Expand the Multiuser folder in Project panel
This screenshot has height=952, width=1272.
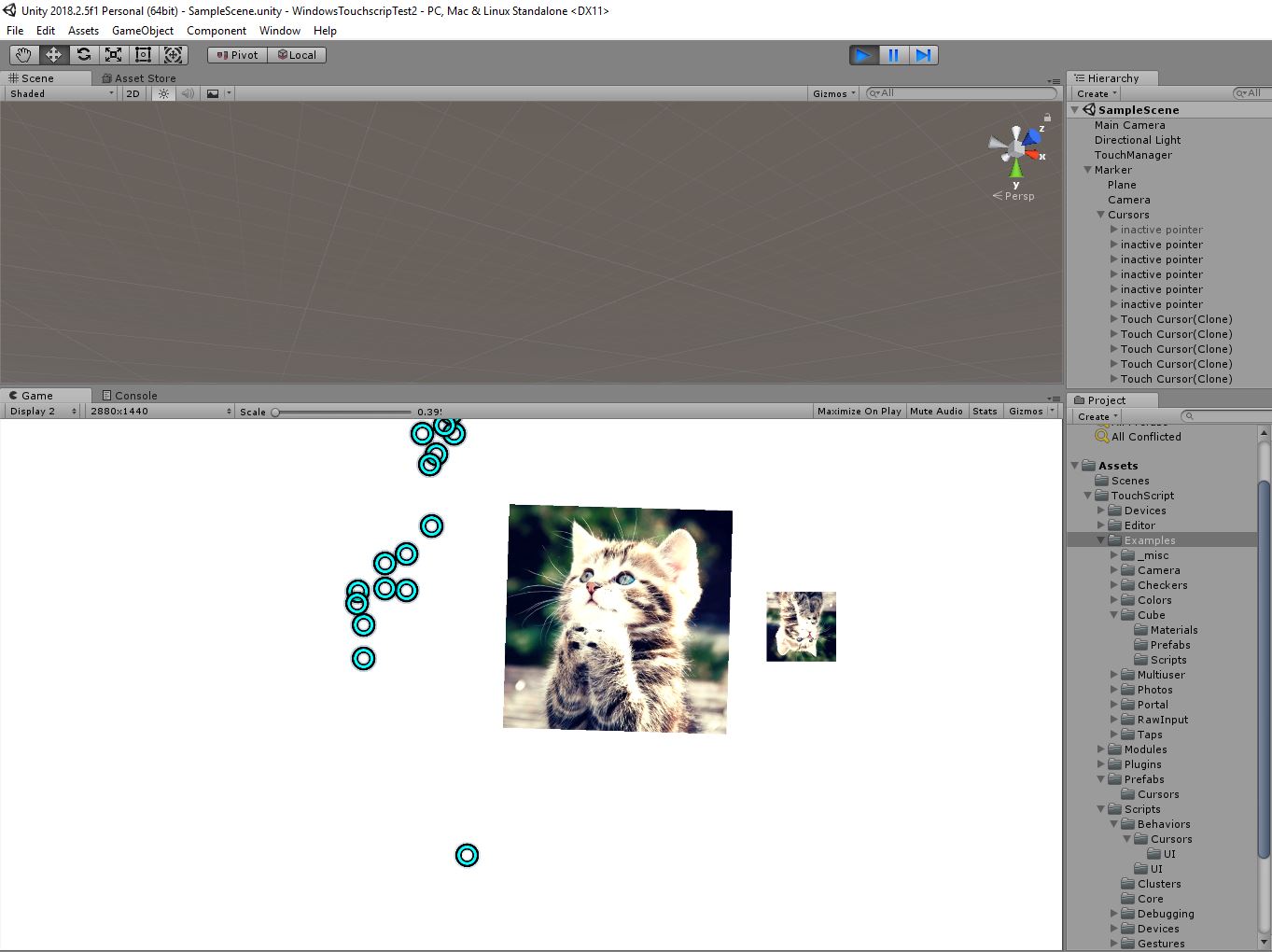pyautogui.click(x=1113, y=674)
